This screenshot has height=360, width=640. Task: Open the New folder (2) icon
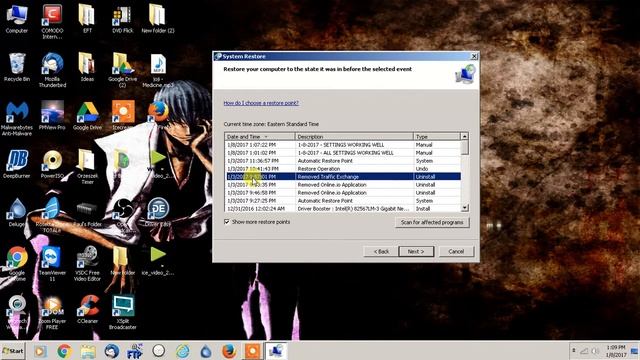pos(158,18)
